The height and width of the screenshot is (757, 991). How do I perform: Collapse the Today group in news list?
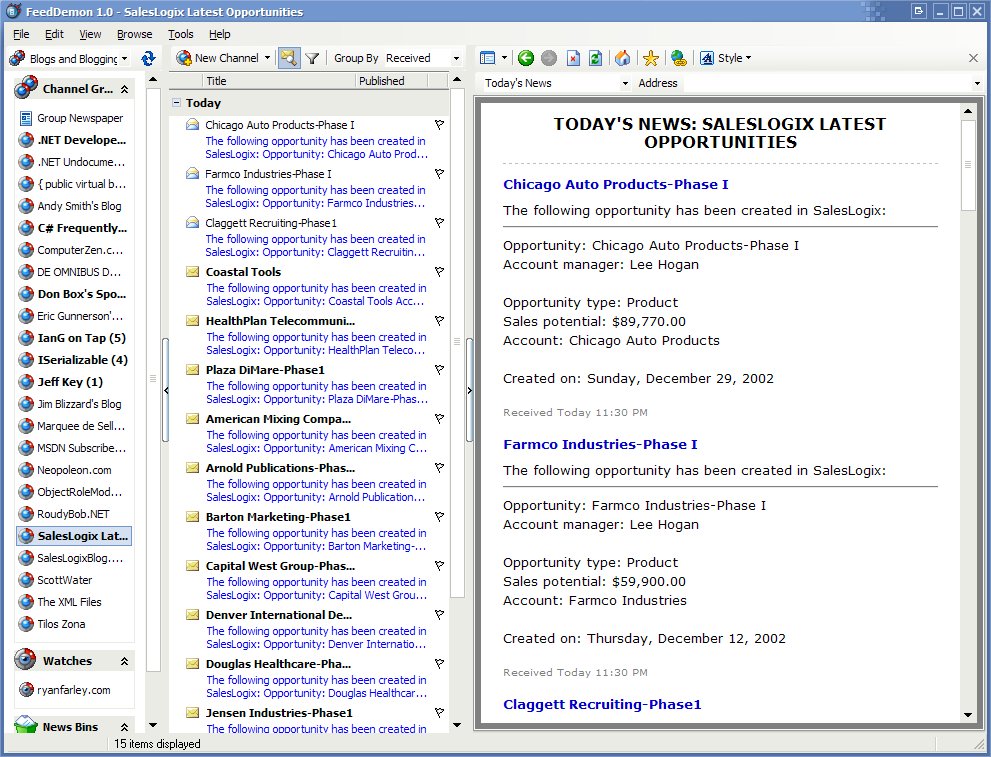176,102
